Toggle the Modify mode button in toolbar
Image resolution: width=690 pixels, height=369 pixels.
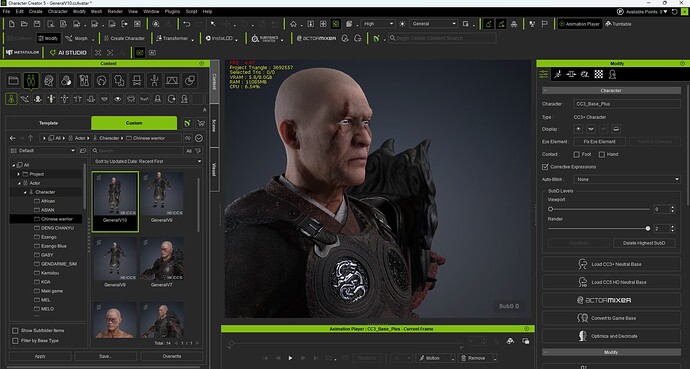(48, 38)
